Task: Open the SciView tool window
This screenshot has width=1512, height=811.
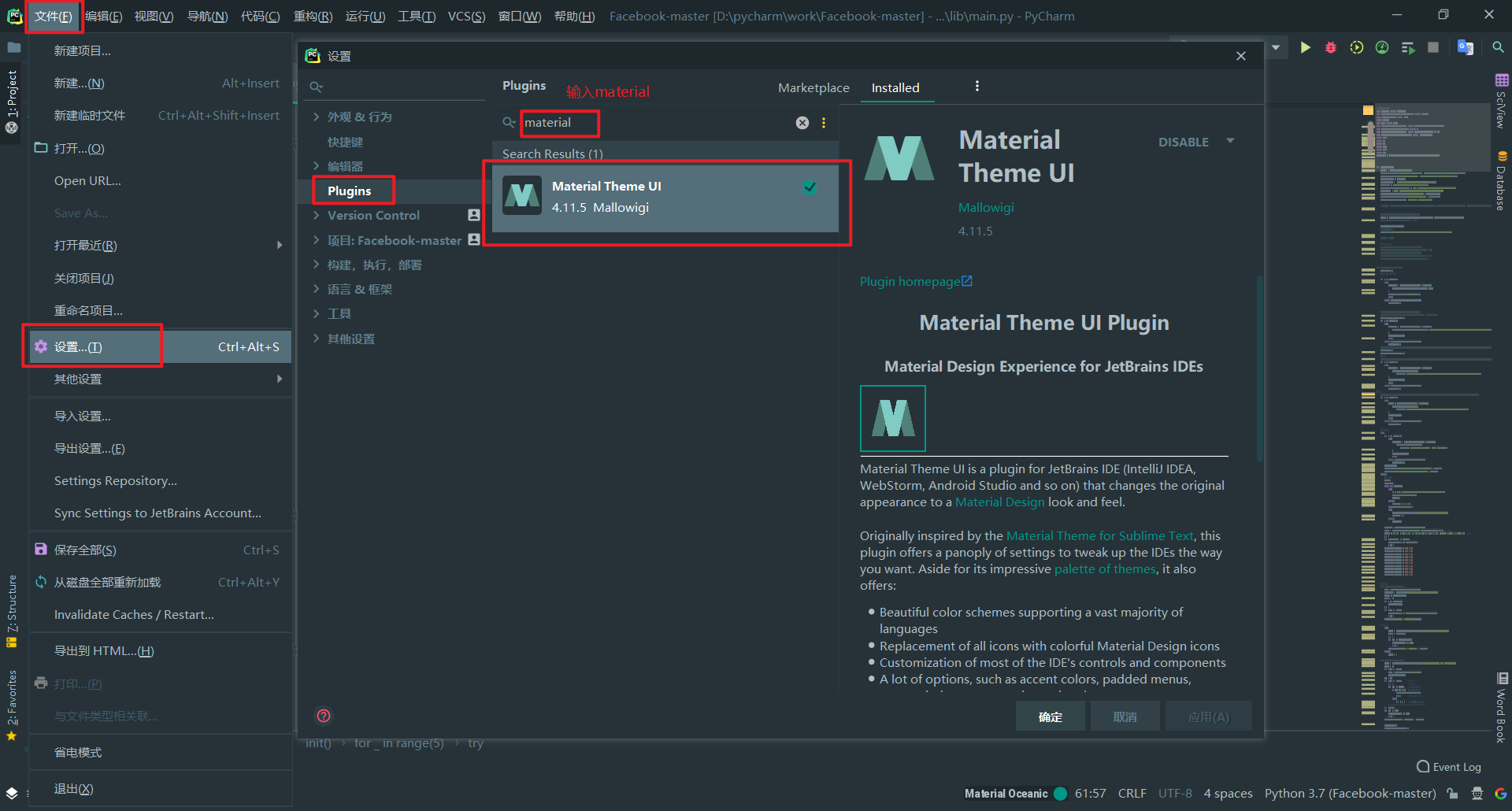Action: pos(1502,101)
